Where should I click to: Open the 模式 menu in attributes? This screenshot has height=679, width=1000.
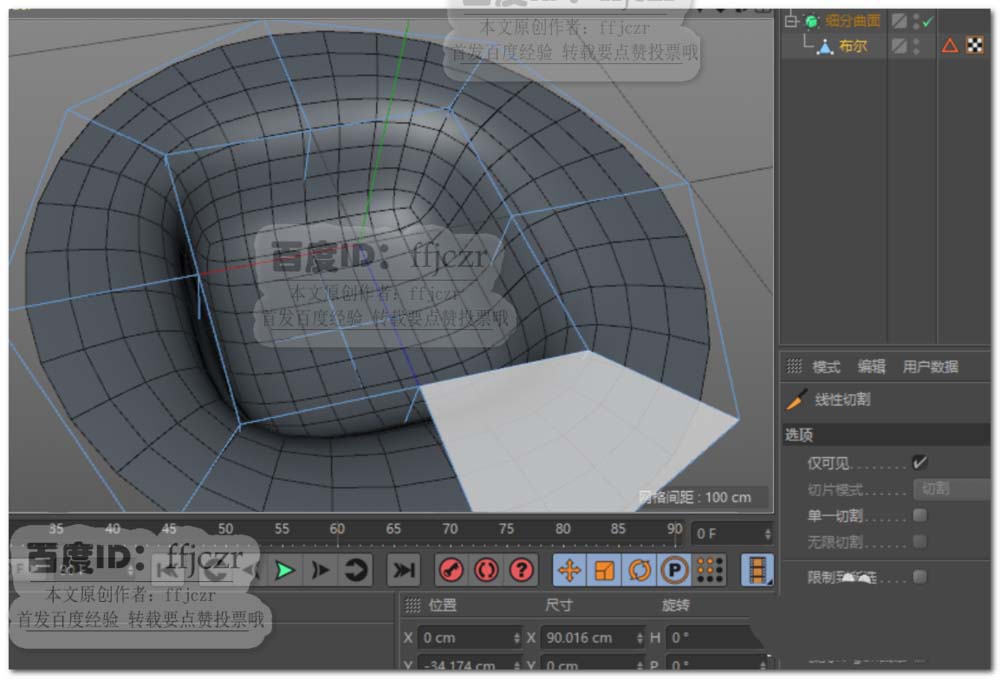click(826, 367)
